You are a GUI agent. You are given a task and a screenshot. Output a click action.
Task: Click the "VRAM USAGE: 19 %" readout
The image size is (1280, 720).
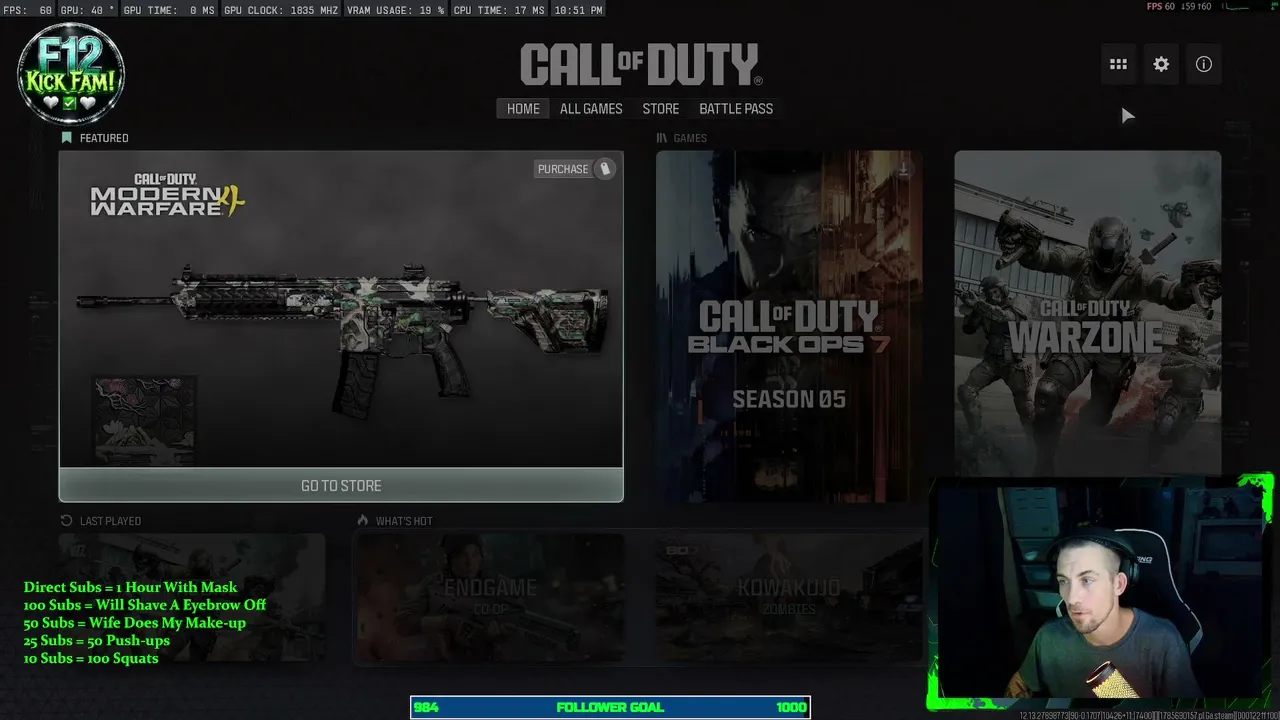pos(397,10)
